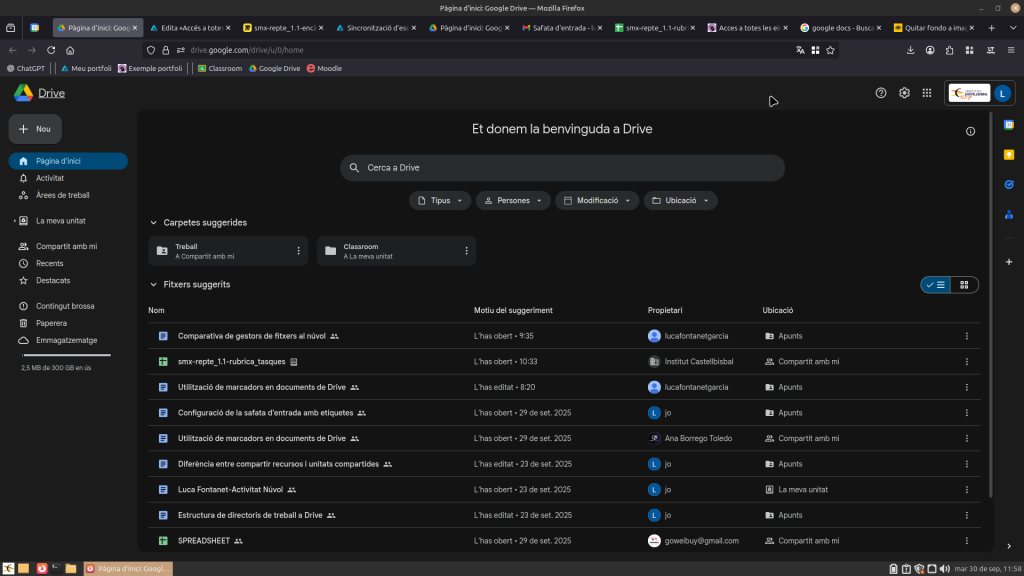
Task: Open the Paperera trash section
Action: pos(51,323)
